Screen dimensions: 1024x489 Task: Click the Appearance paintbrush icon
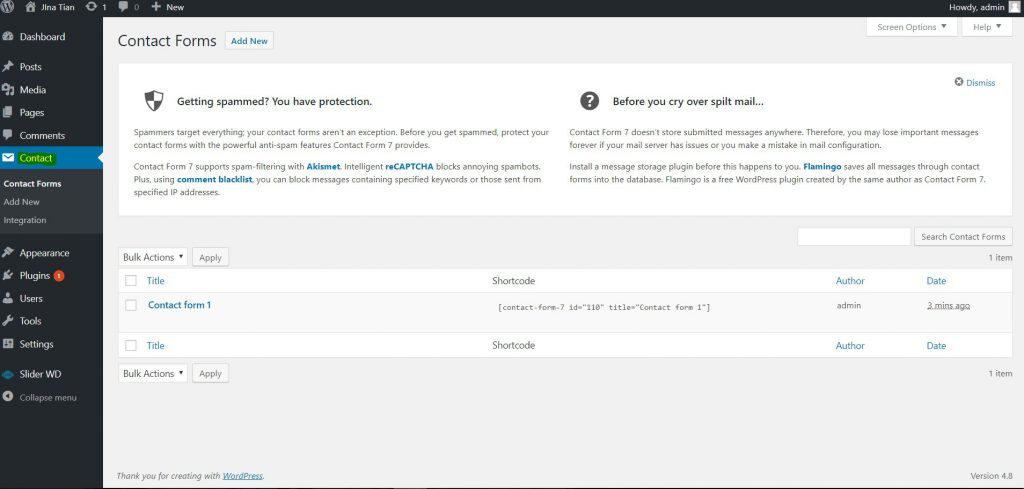(8, 253)
